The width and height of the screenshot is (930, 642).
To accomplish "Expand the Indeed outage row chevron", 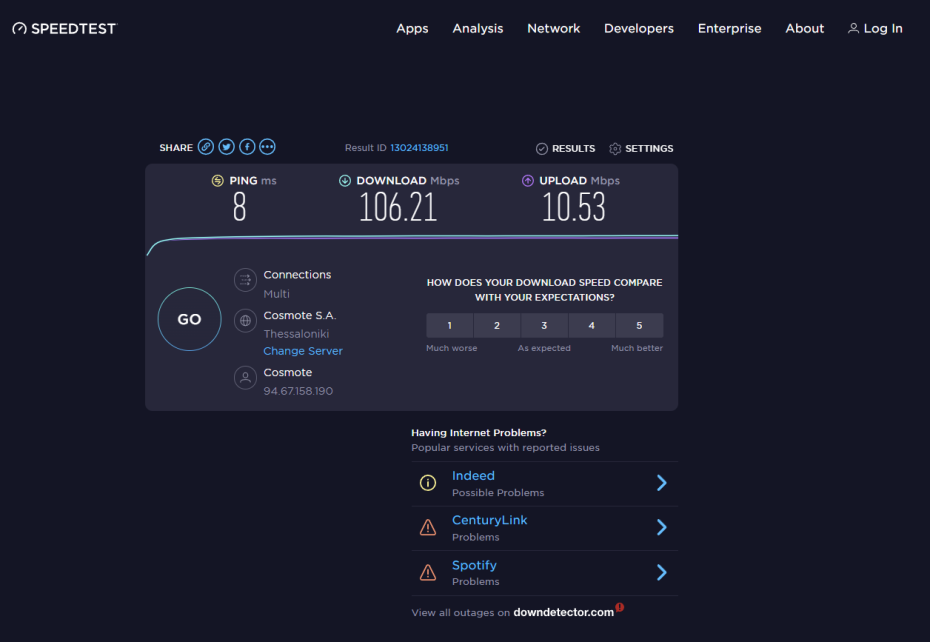I will (662, 483).
